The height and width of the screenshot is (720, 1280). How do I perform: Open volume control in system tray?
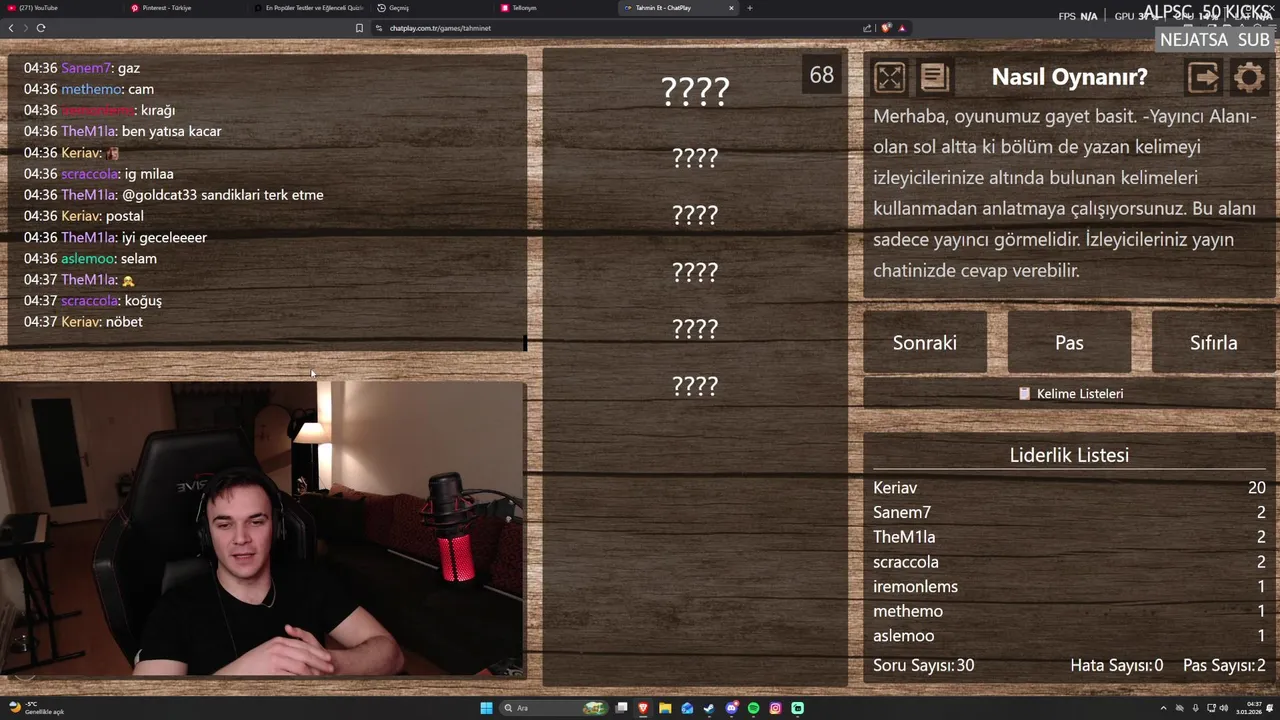[1226, 708]
